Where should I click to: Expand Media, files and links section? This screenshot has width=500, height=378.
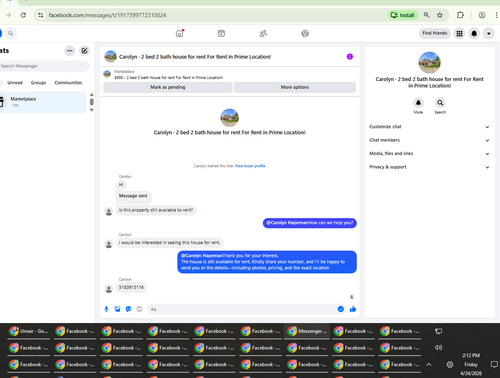pyautogui.click(x=429, y=153)
